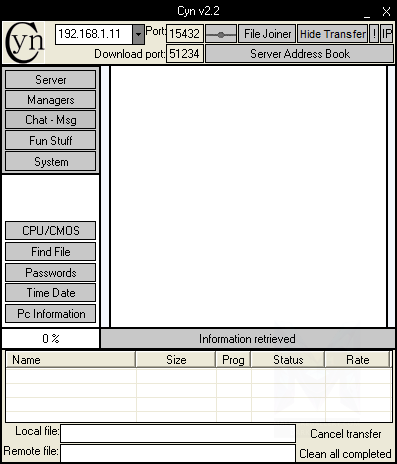Click the Information retrieved status bar
This screenshot has width=397, height=464.
247,339
